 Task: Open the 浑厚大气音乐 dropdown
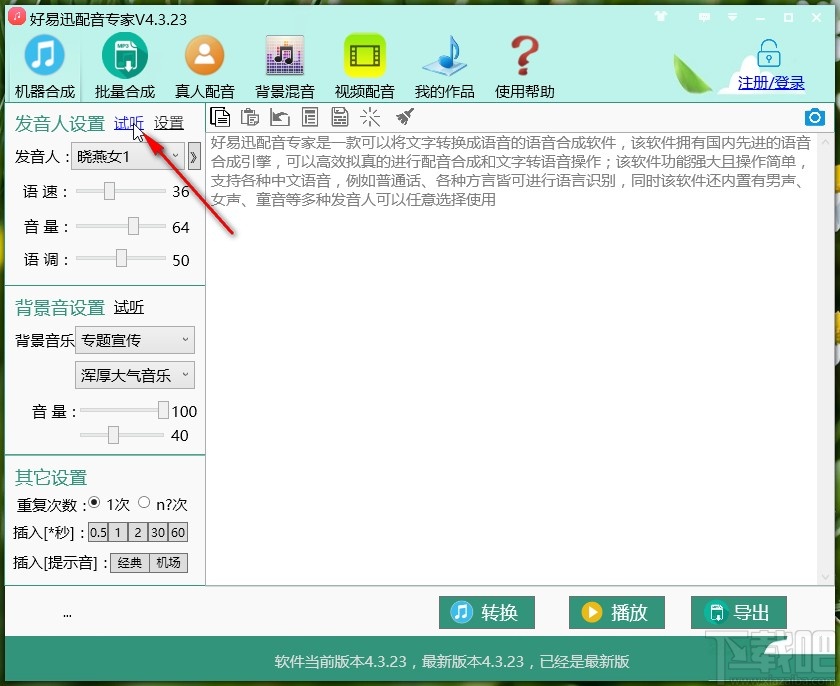[134, 375]
